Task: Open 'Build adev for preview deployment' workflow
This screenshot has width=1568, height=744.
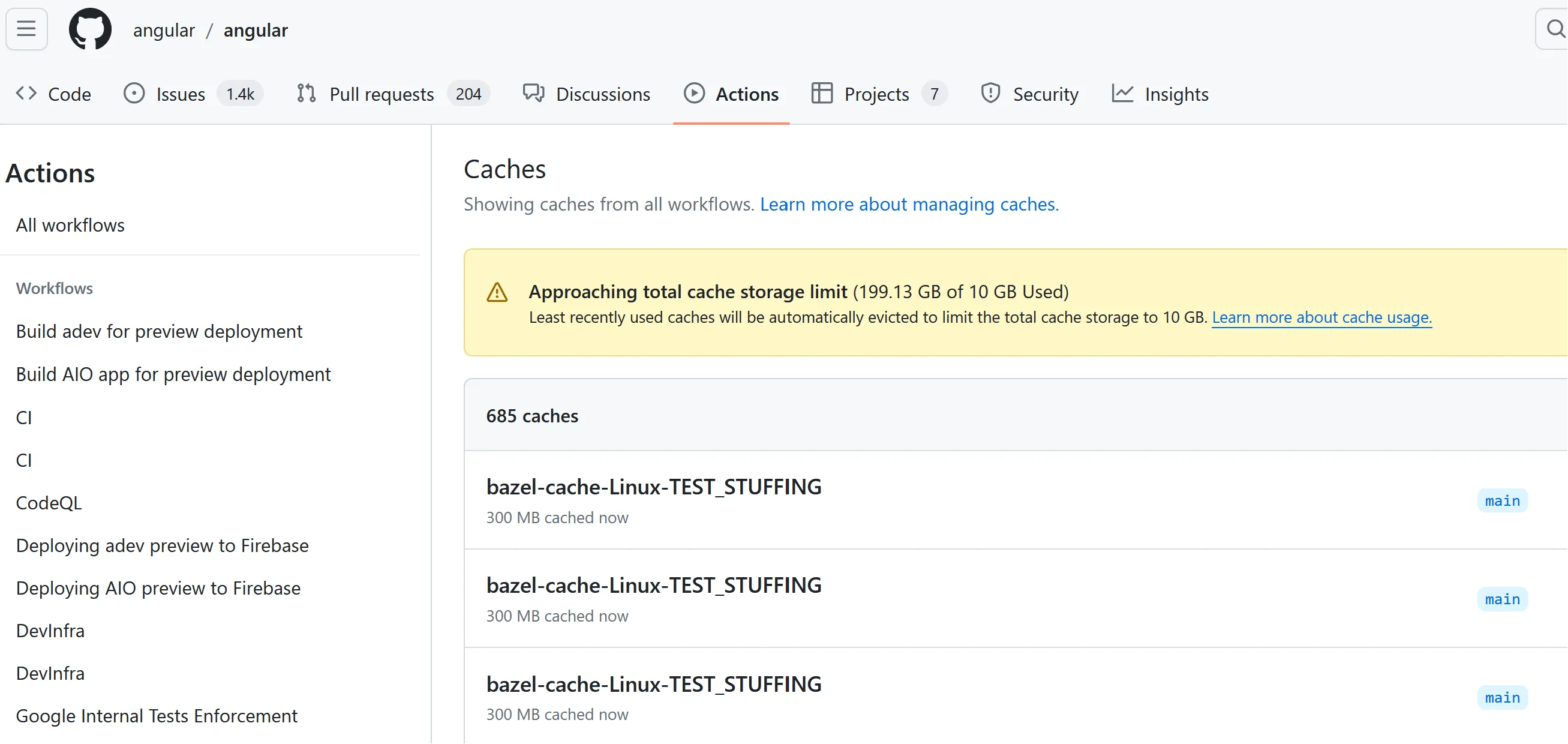Action: 159,331
